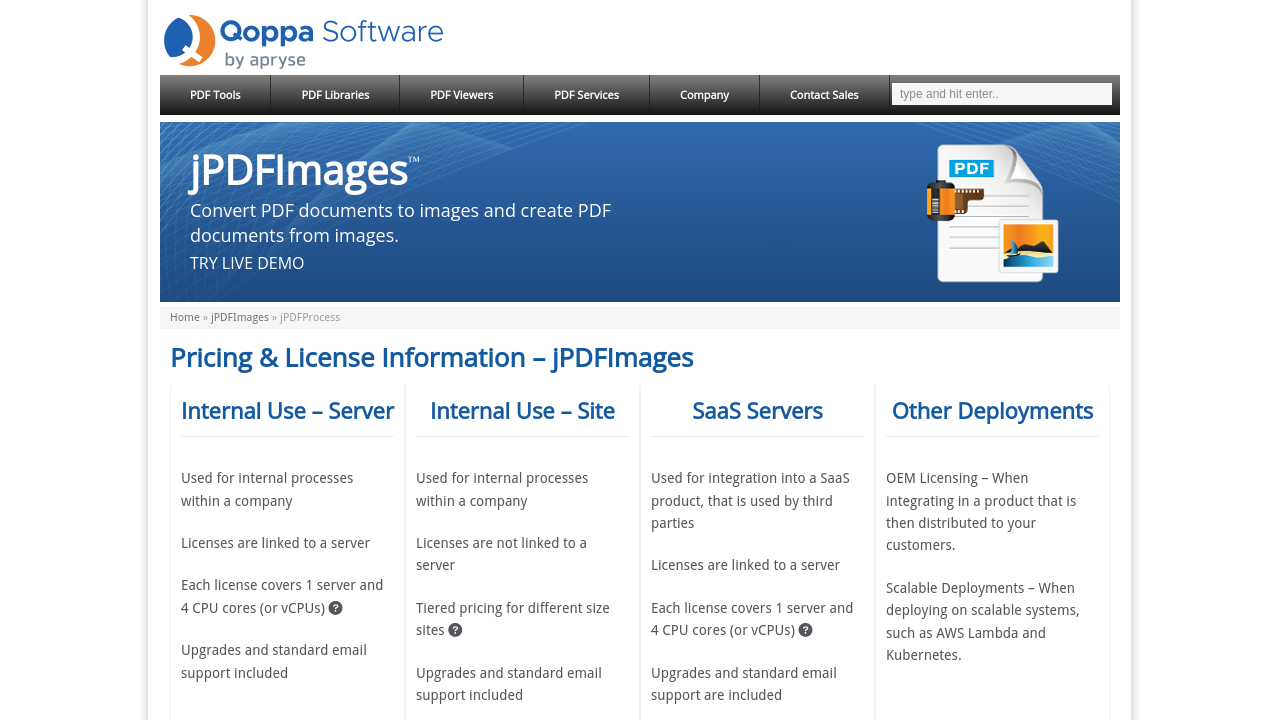Click the TRY LIVE DEMO link
Image resolution: width=1280 pixels, height=720 pixels.
(x=247, y=263)
